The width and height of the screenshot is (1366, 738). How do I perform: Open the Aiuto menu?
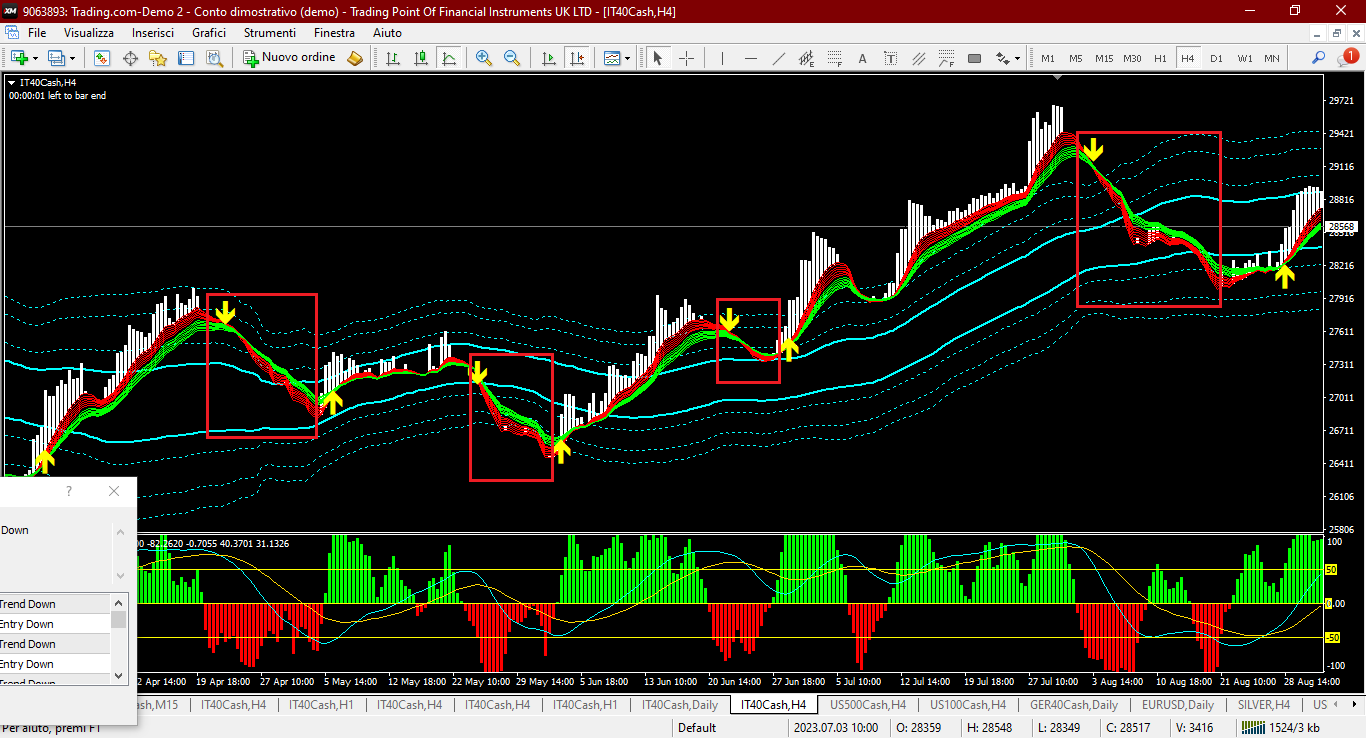[x=387, y=33]
